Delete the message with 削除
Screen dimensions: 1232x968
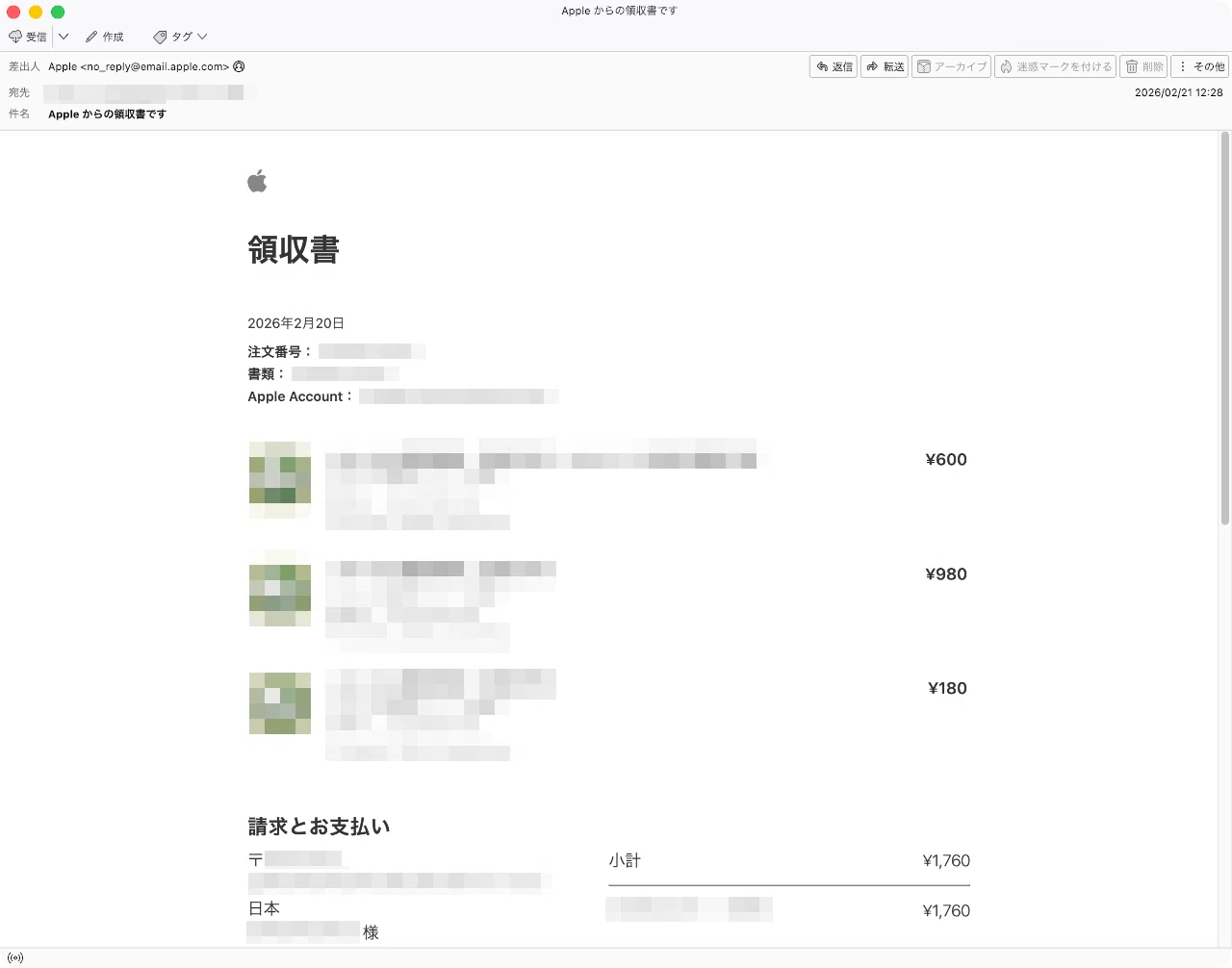(x=1143, y=66)
